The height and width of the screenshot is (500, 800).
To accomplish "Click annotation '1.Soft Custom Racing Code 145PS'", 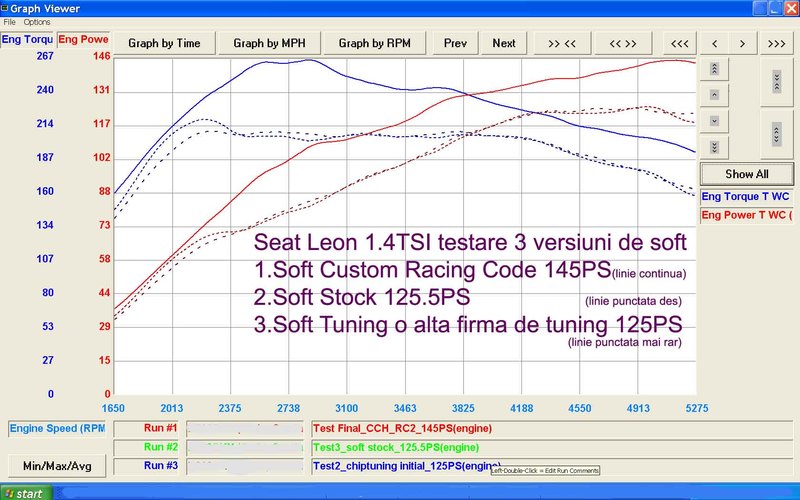I will (433, 270).
